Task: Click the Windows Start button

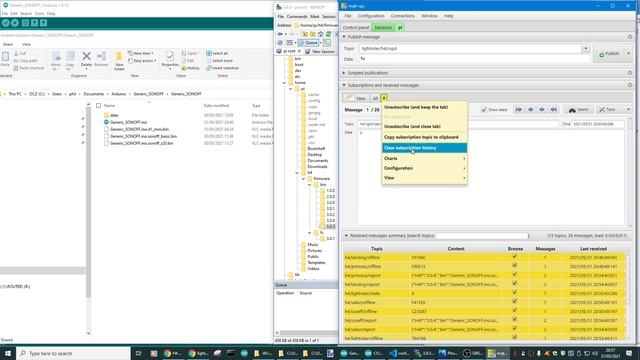Action: pyautogui.click(x=8, y=353)
